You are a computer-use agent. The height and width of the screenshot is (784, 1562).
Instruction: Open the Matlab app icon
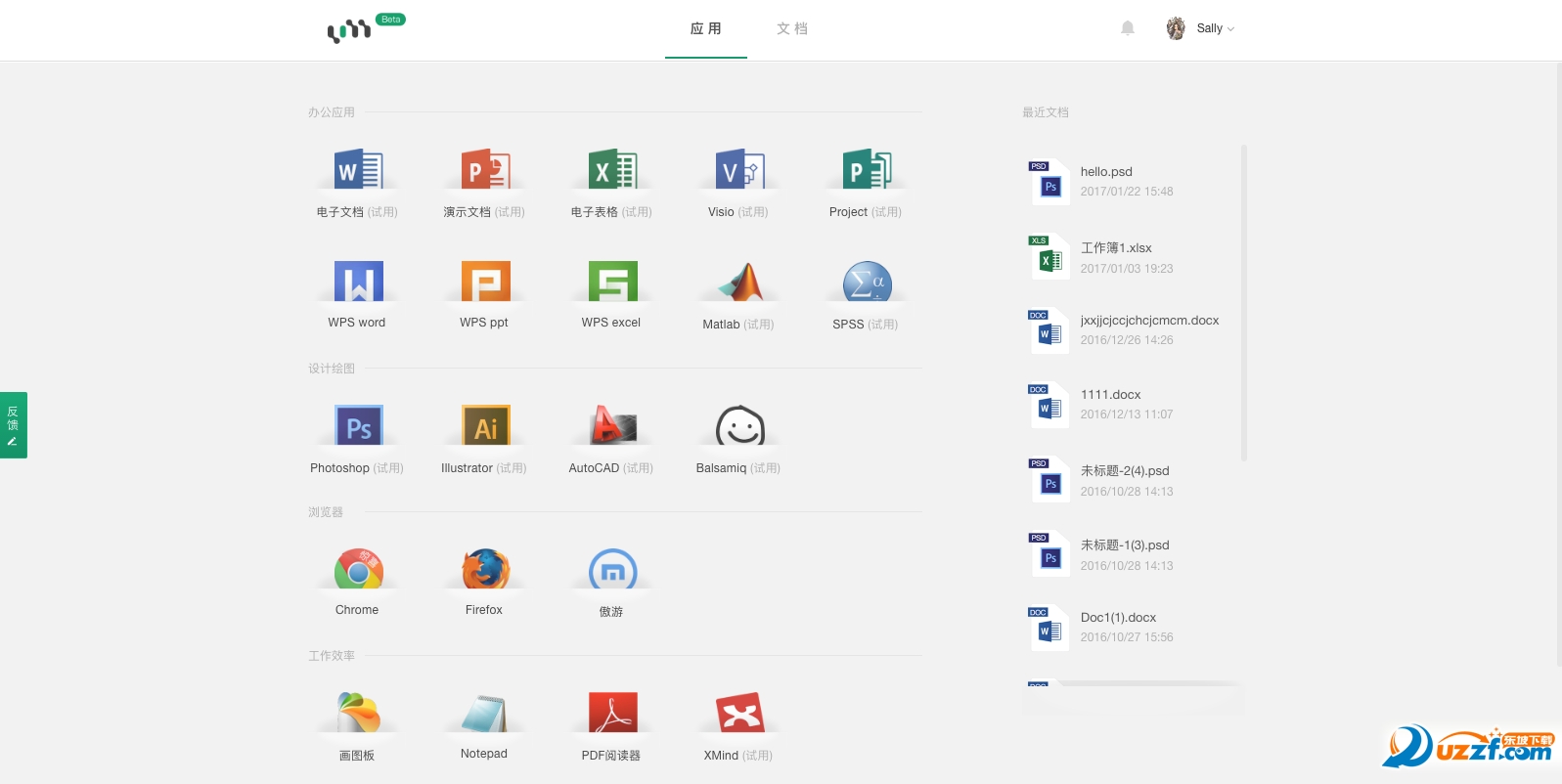pos(739,282)
